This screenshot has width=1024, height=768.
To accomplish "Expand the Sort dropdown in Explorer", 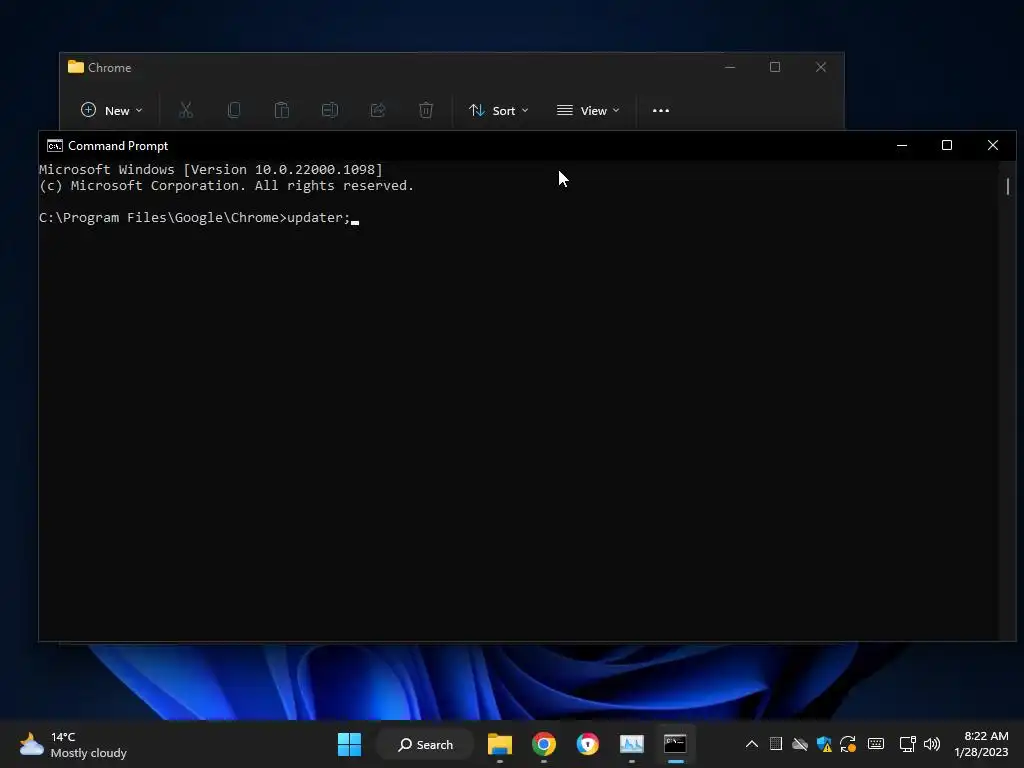I will (x=499, y=110).
